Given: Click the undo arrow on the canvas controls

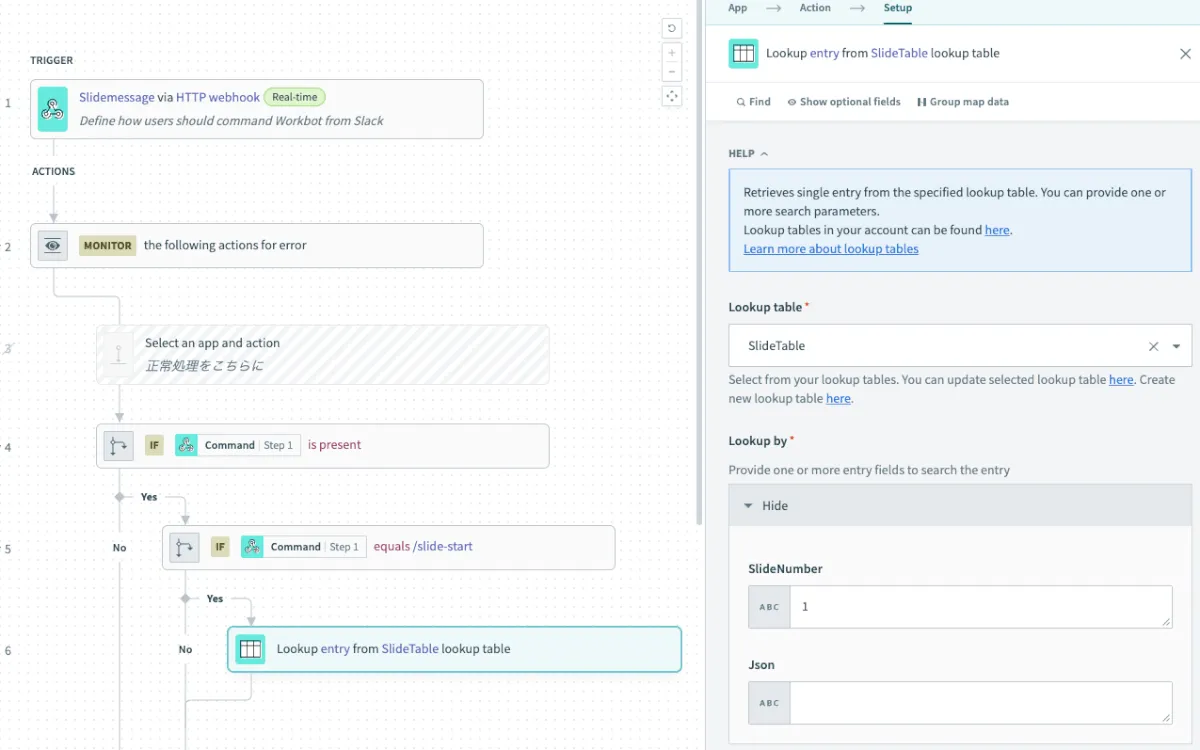Looking at the screenshot, I should [x=672, y=29].
